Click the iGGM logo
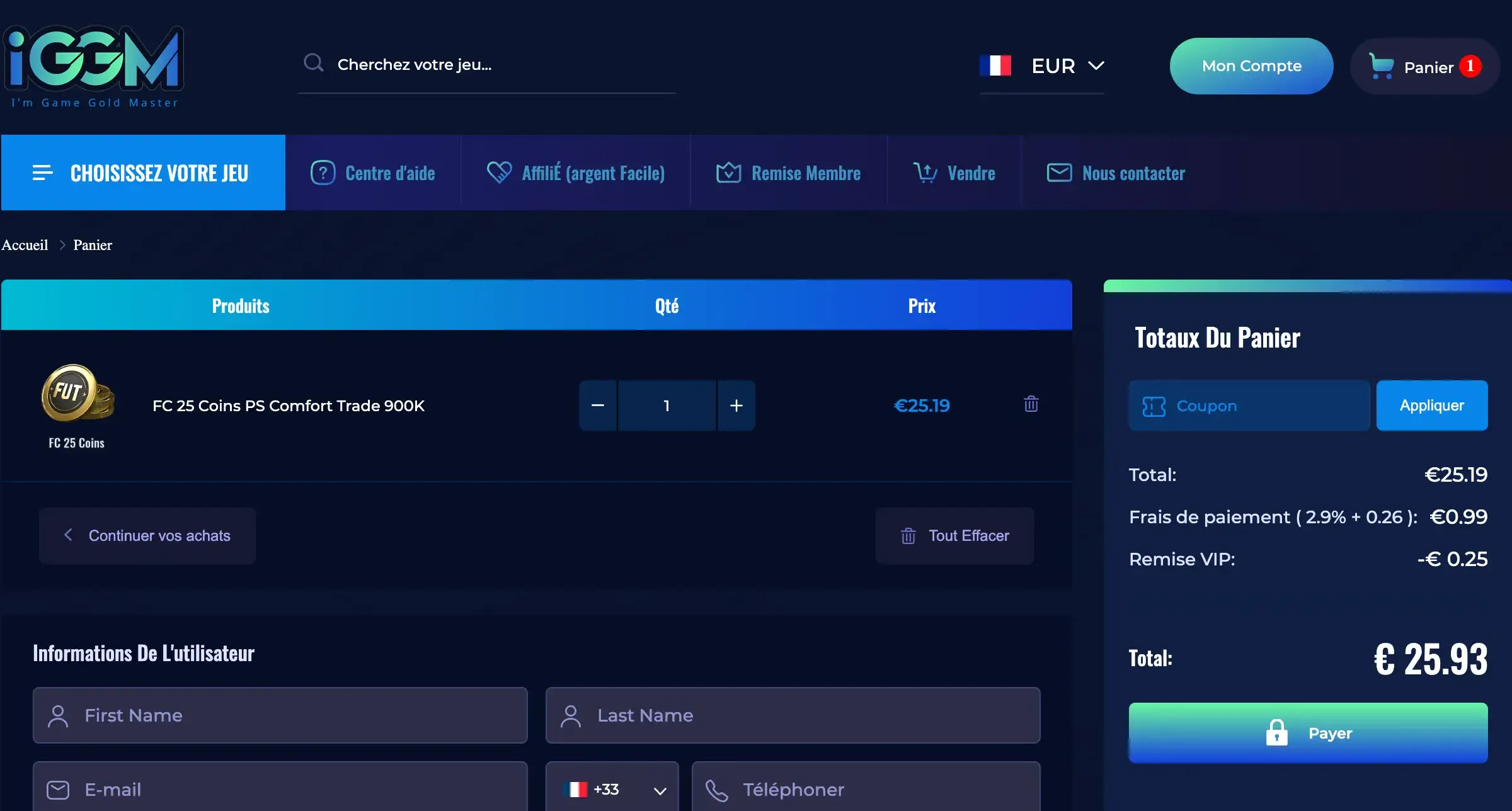Screen dimensions: 1512x811 (x=94, y=67)
